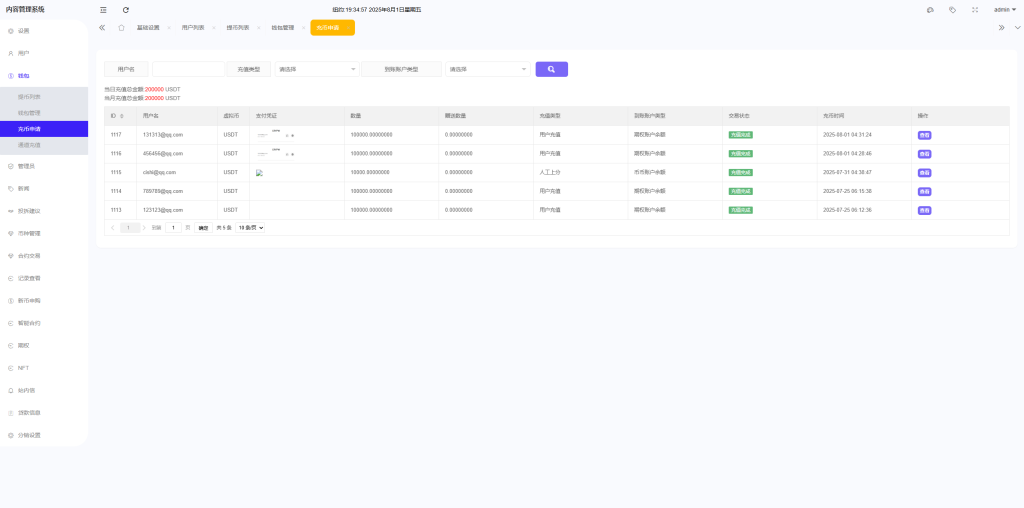Switch to the 钱包管理 tab

click(282, 28)
